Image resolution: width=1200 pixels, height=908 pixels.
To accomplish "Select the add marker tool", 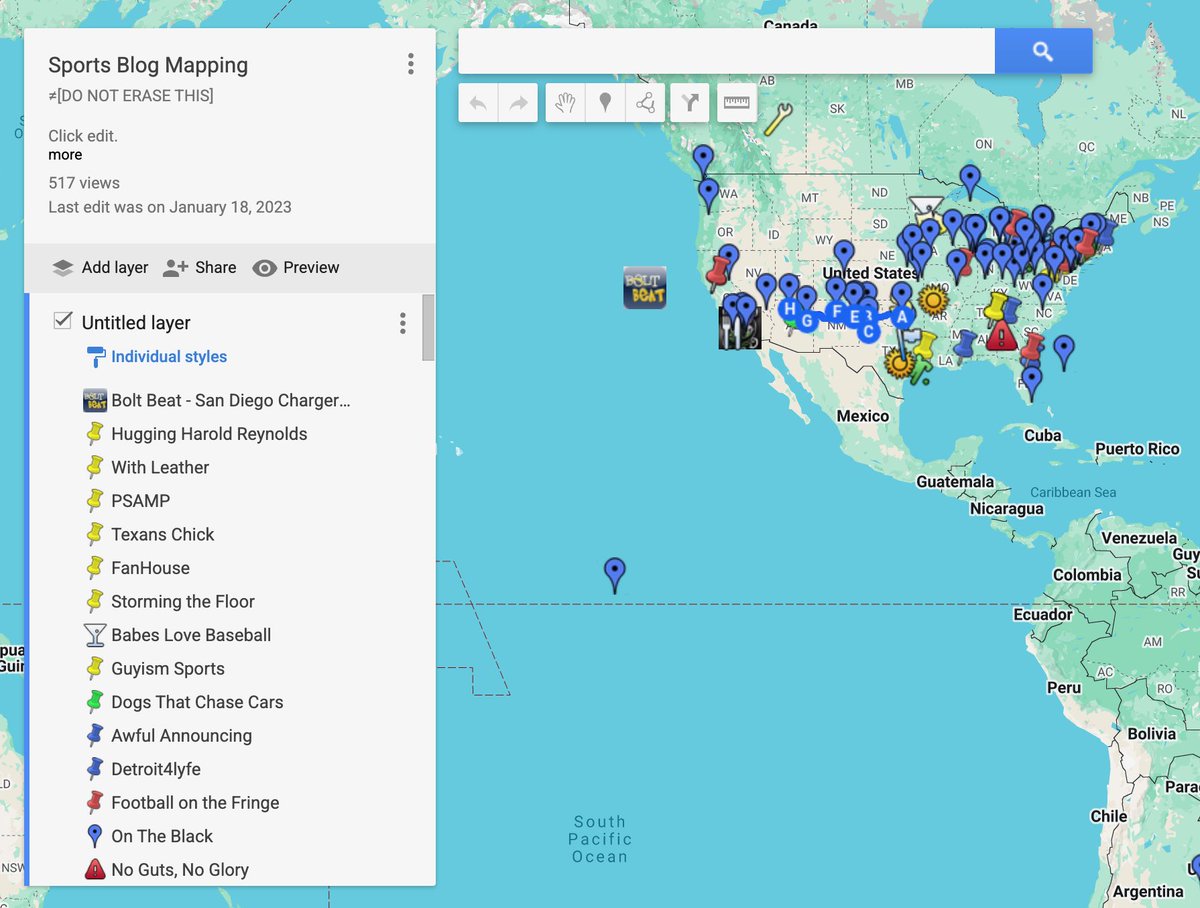I will click(605, 103).
